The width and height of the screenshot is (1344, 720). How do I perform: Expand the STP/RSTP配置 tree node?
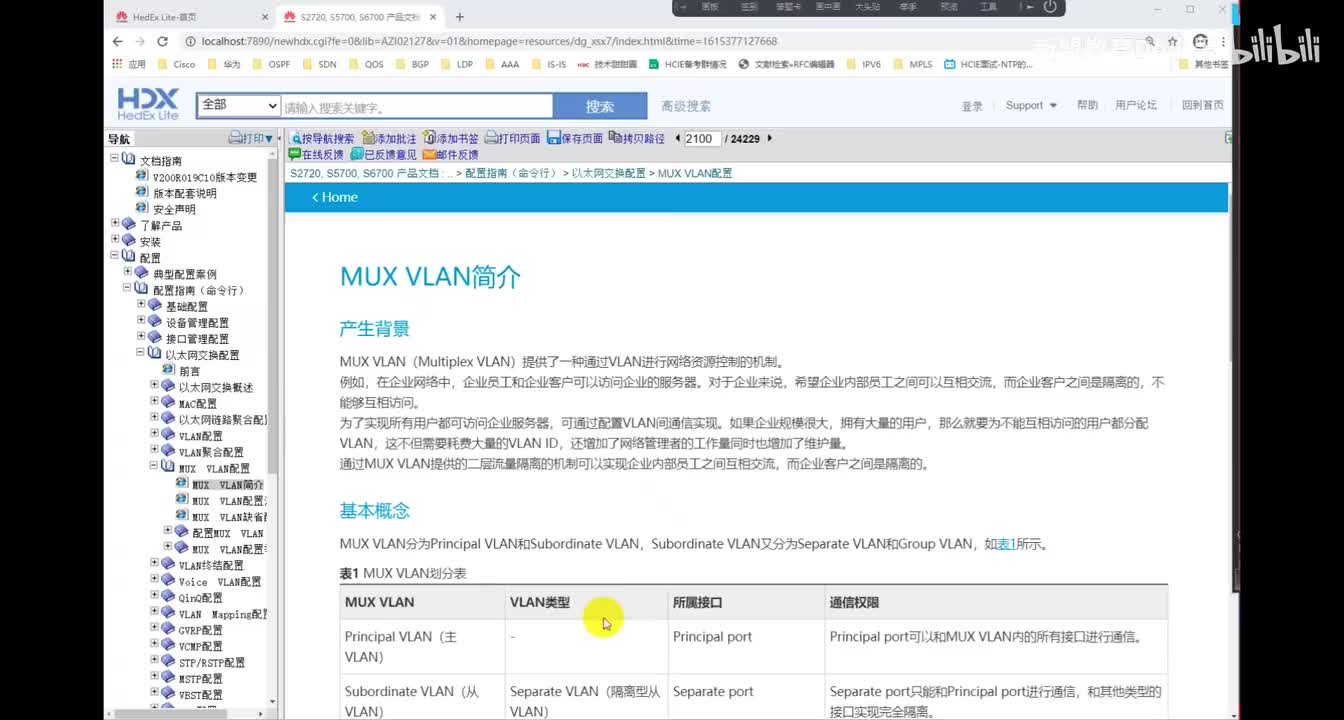[x=154, y=660]
